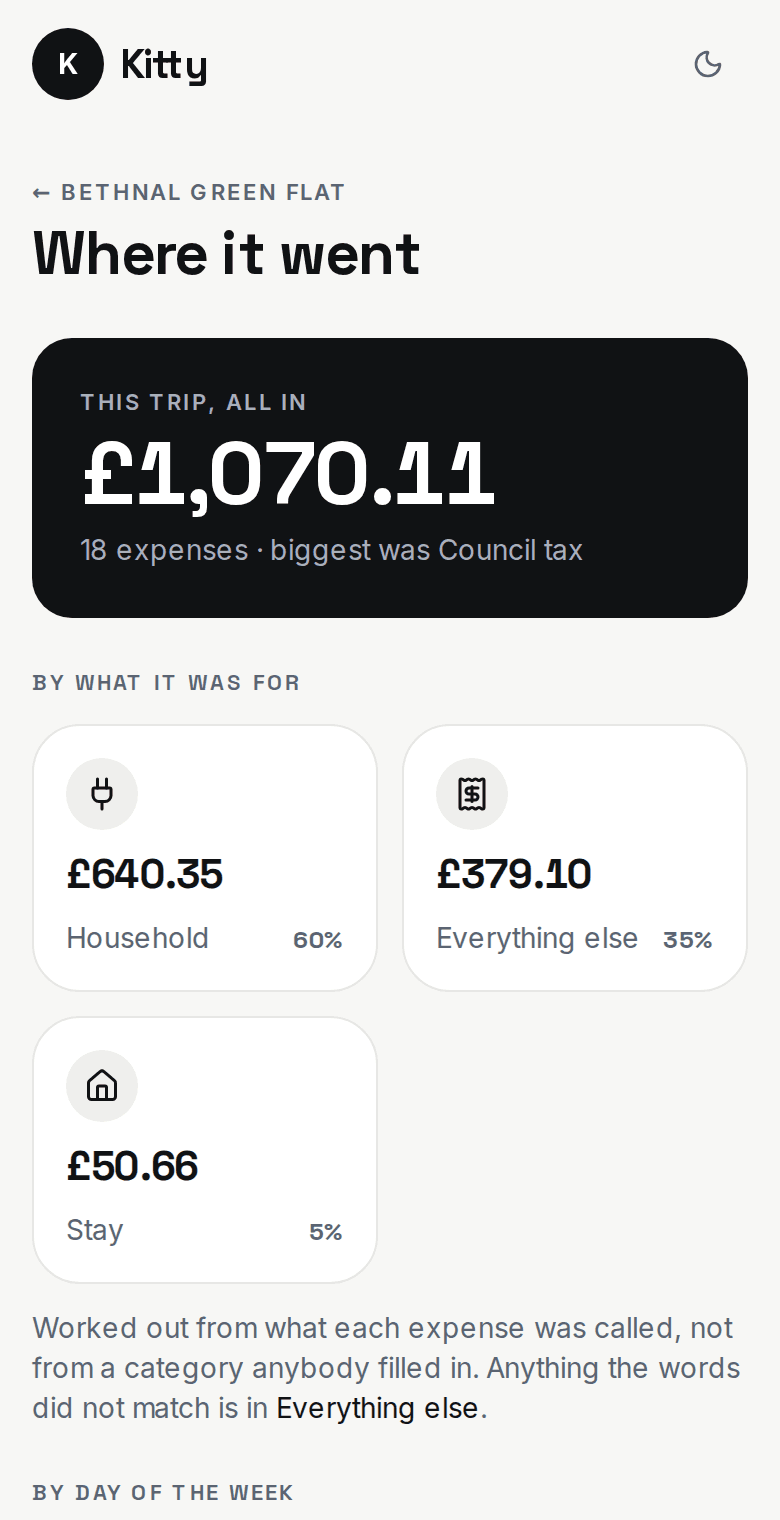Click the highlighted Everything else text
This screenshot has width=780, height=1520.
[378, 1408]
